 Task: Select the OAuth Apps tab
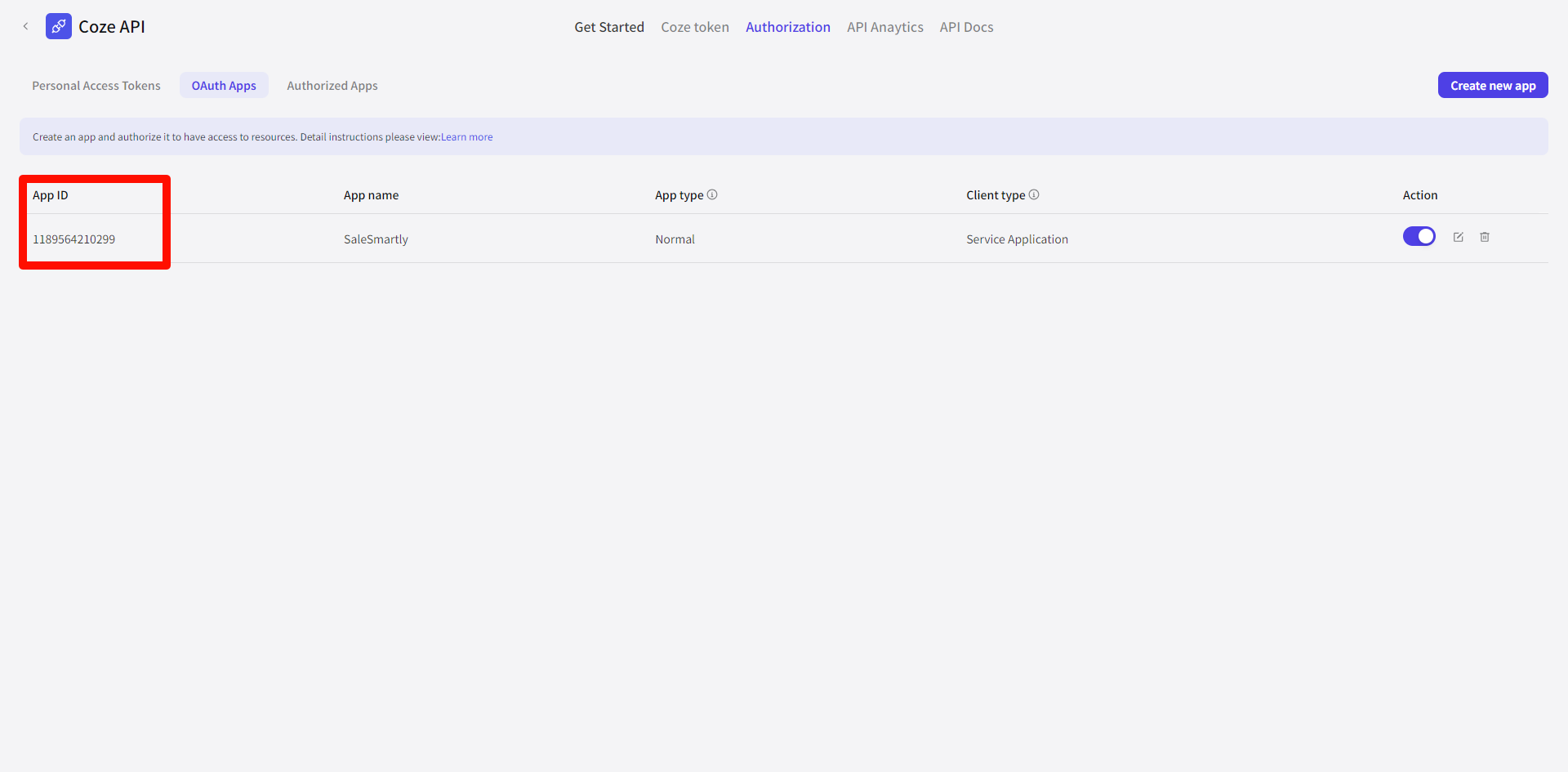[224, 86]
